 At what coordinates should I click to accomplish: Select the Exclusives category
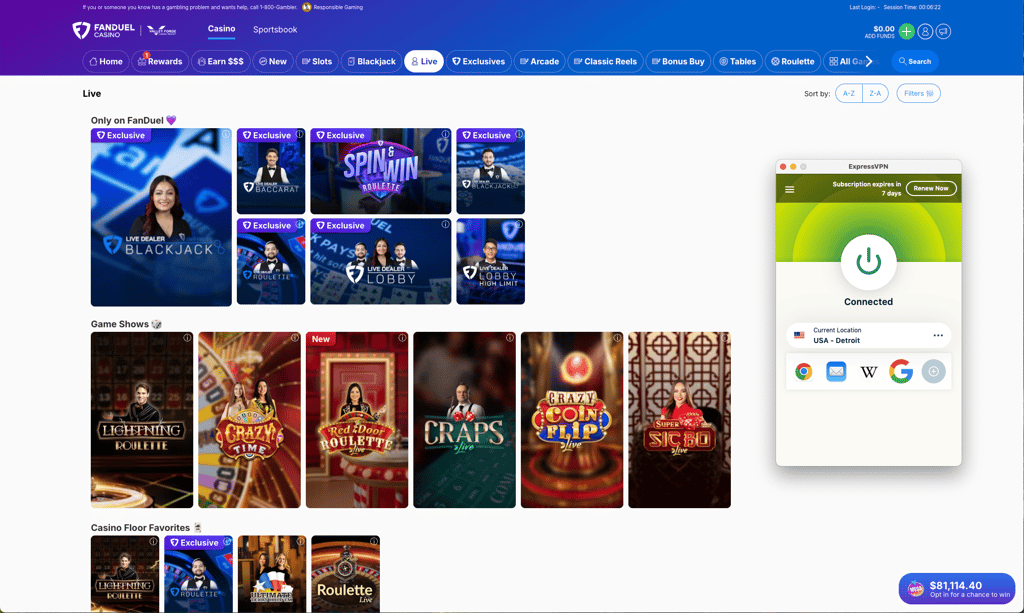479,61
